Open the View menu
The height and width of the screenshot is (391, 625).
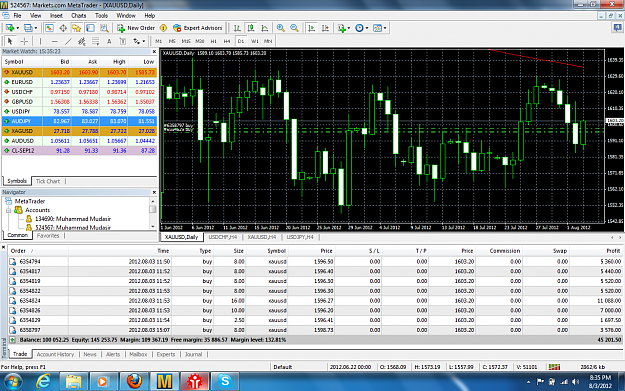point(35,16)
